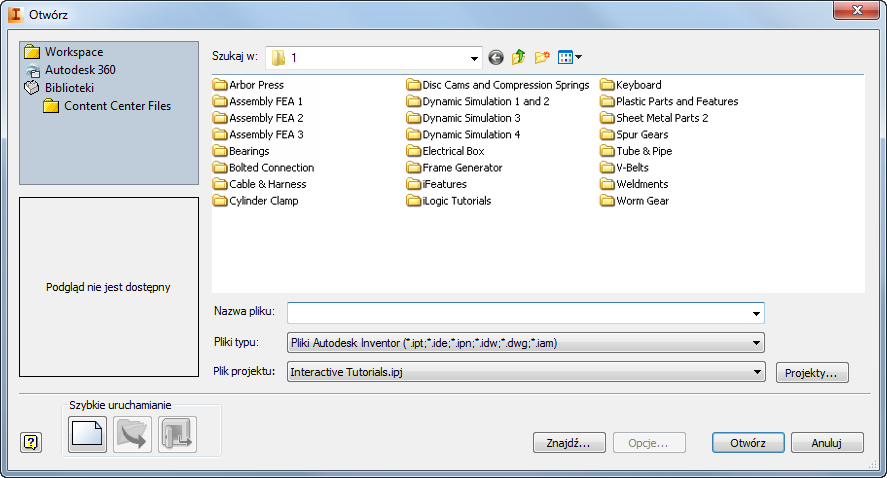
Task: Select the Electrical Box folder
Action: pos(445,151)
